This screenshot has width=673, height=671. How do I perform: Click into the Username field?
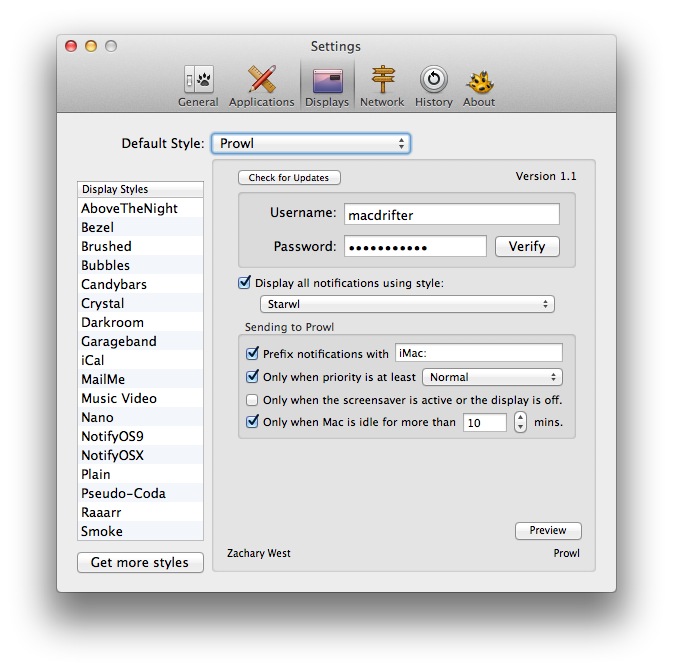452,214
